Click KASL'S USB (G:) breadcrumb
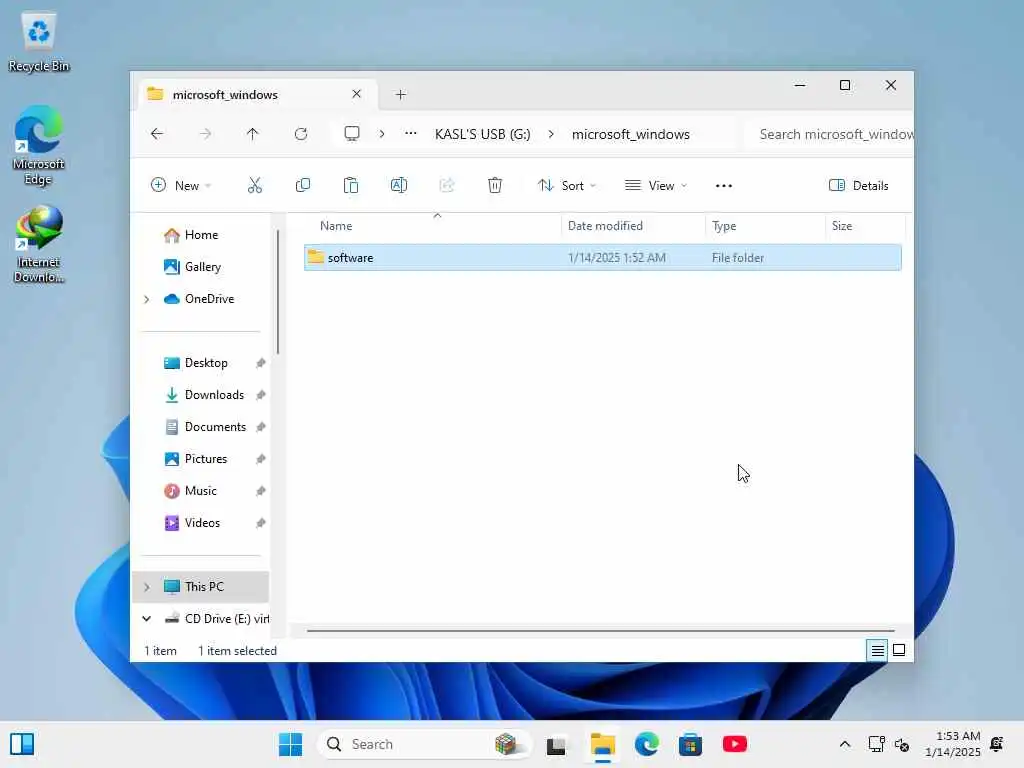The height and width of the screenshot is (768, 1024). tap(483, 134)
